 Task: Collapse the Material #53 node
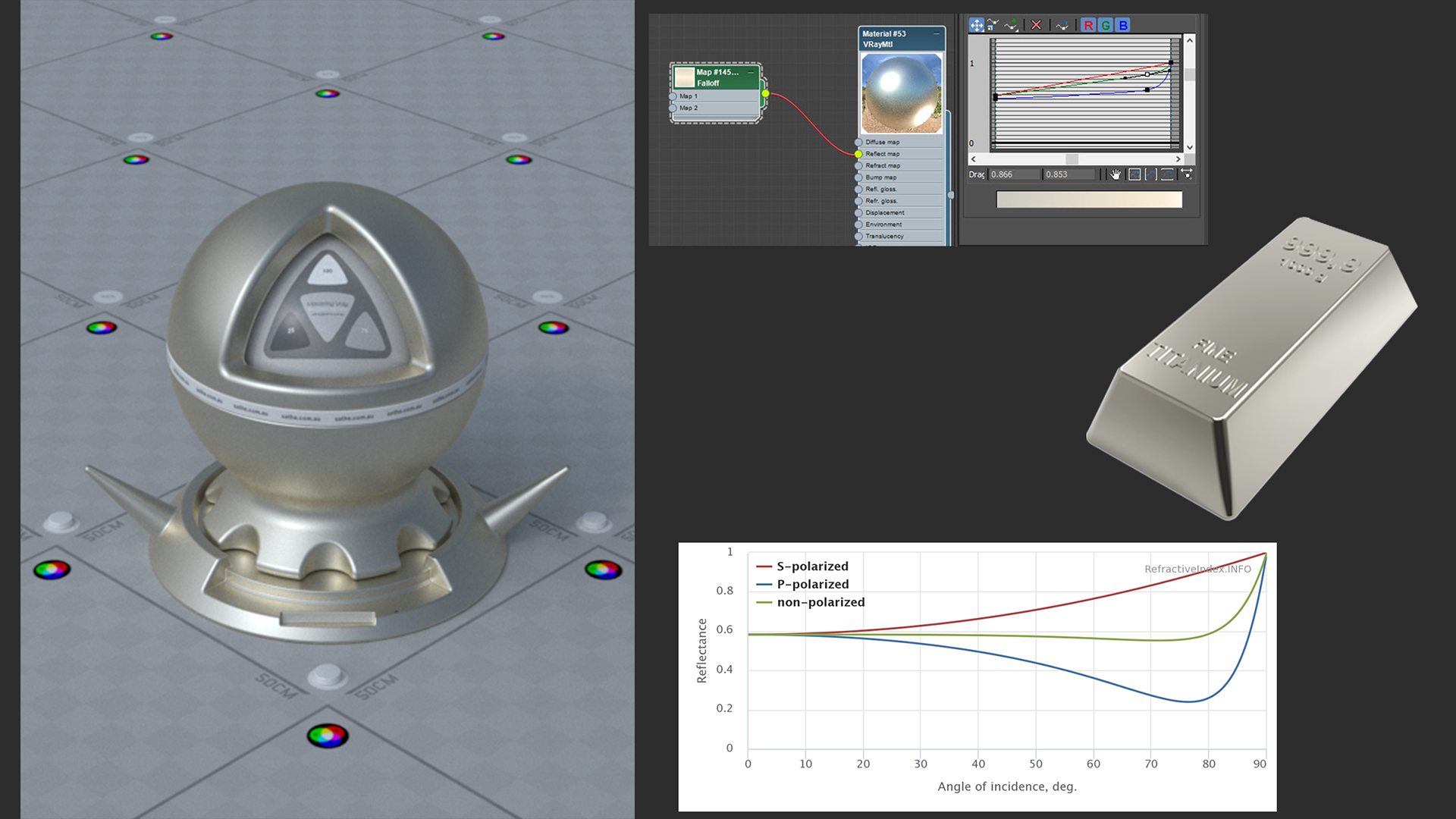(937, 33)
